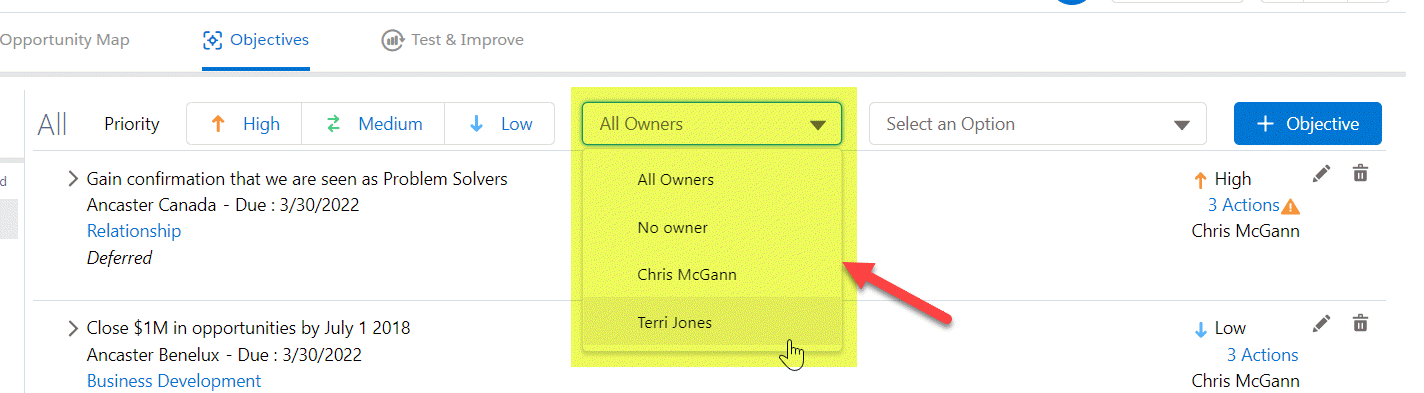The image size is (1424, 393).
Task: Open the Select an Option dropdown
Action: [x=1038, y=124]
